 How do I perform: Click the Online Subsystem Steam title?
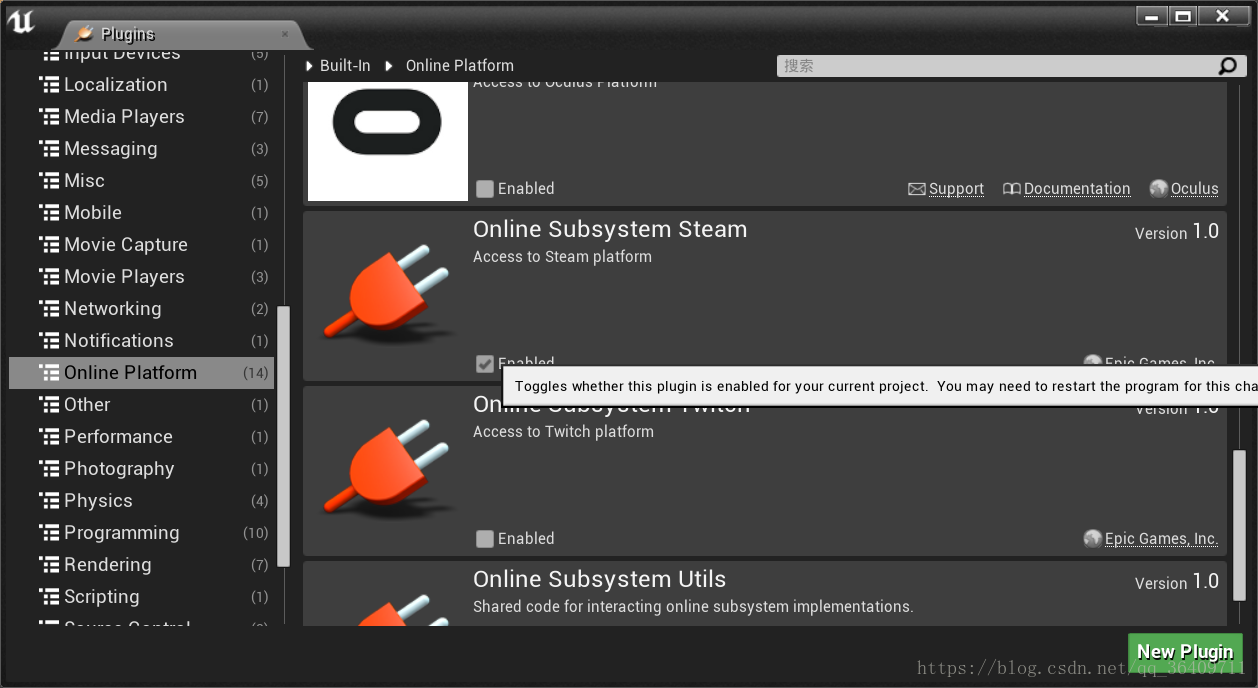pos(610,230)
